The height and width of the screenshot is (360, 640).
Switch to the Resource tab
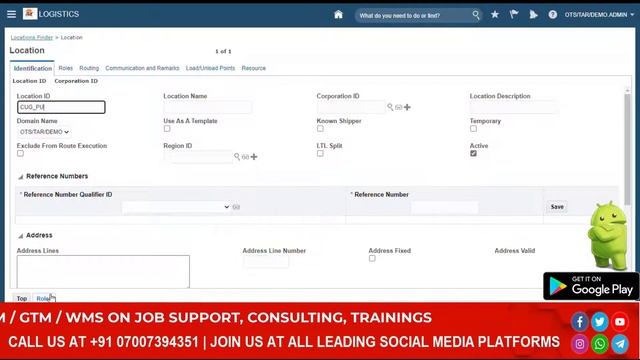pyautogui.click(x=253, y=68)
